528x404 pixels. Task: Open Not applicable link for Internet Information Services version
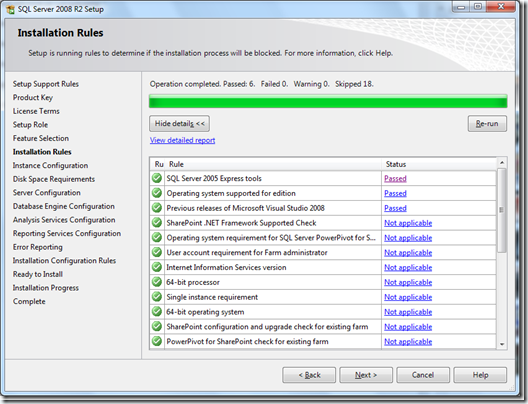408,267
